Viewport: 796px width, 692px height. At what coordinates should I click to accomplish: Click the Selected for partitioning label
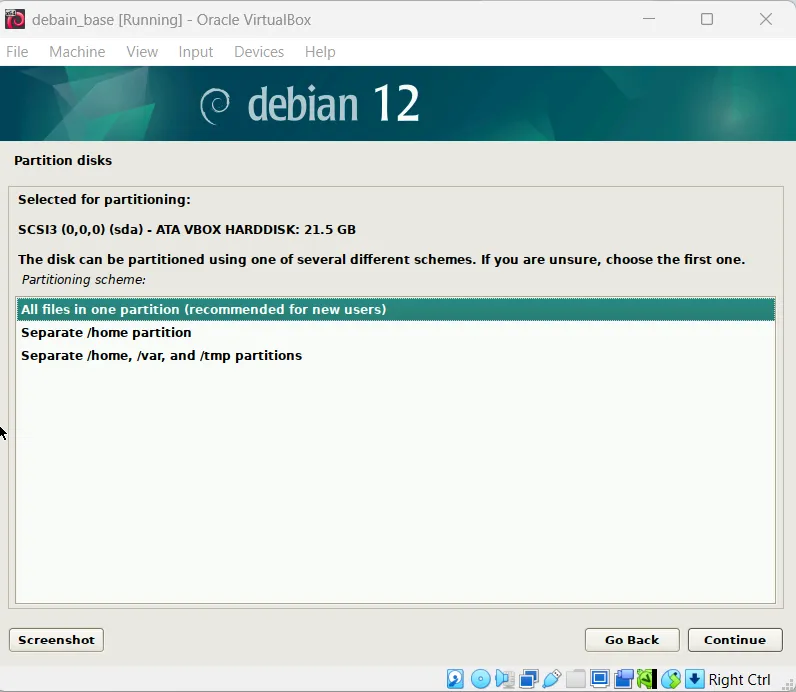pos(105,200)
